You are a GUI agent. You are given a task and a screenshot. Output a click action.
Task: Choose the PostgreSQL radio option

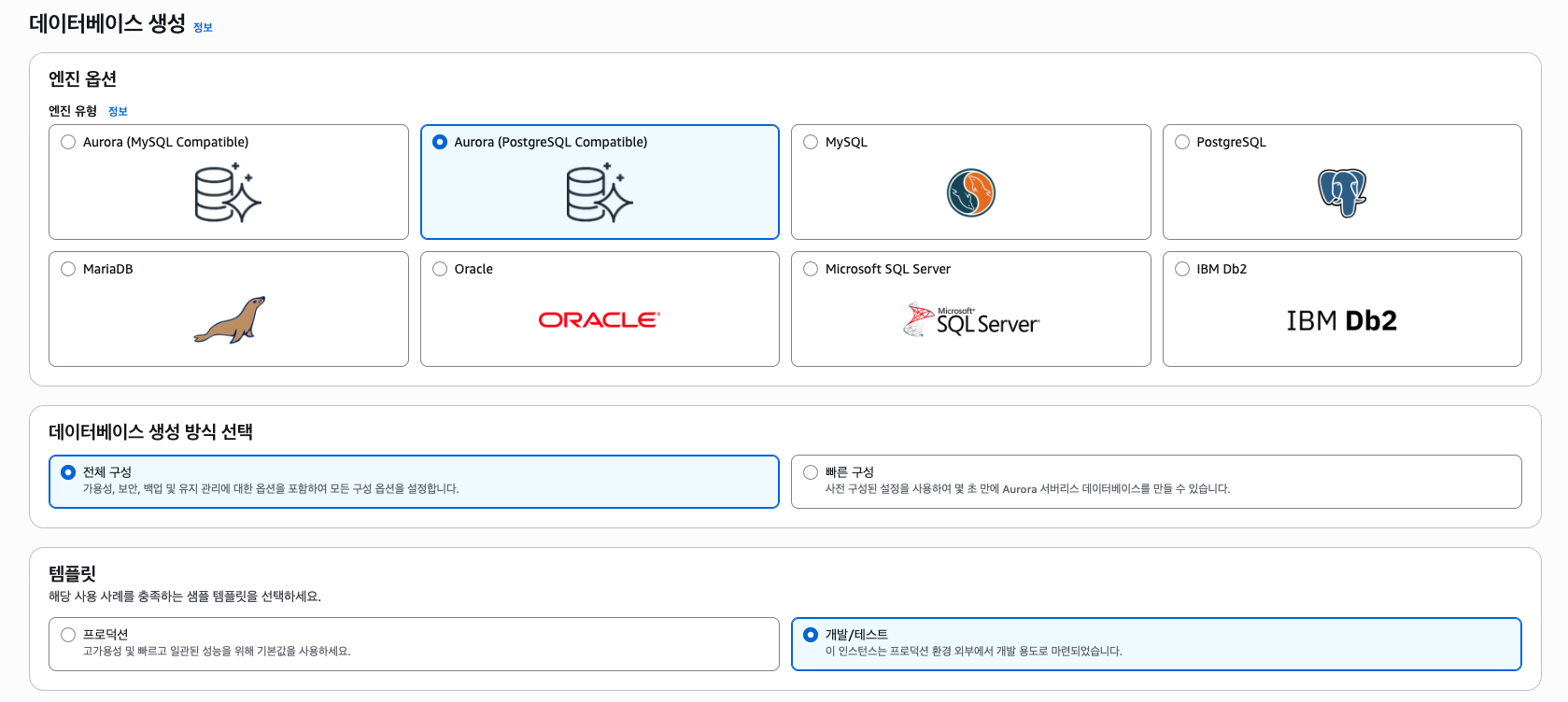click(x=1182, y=142)
